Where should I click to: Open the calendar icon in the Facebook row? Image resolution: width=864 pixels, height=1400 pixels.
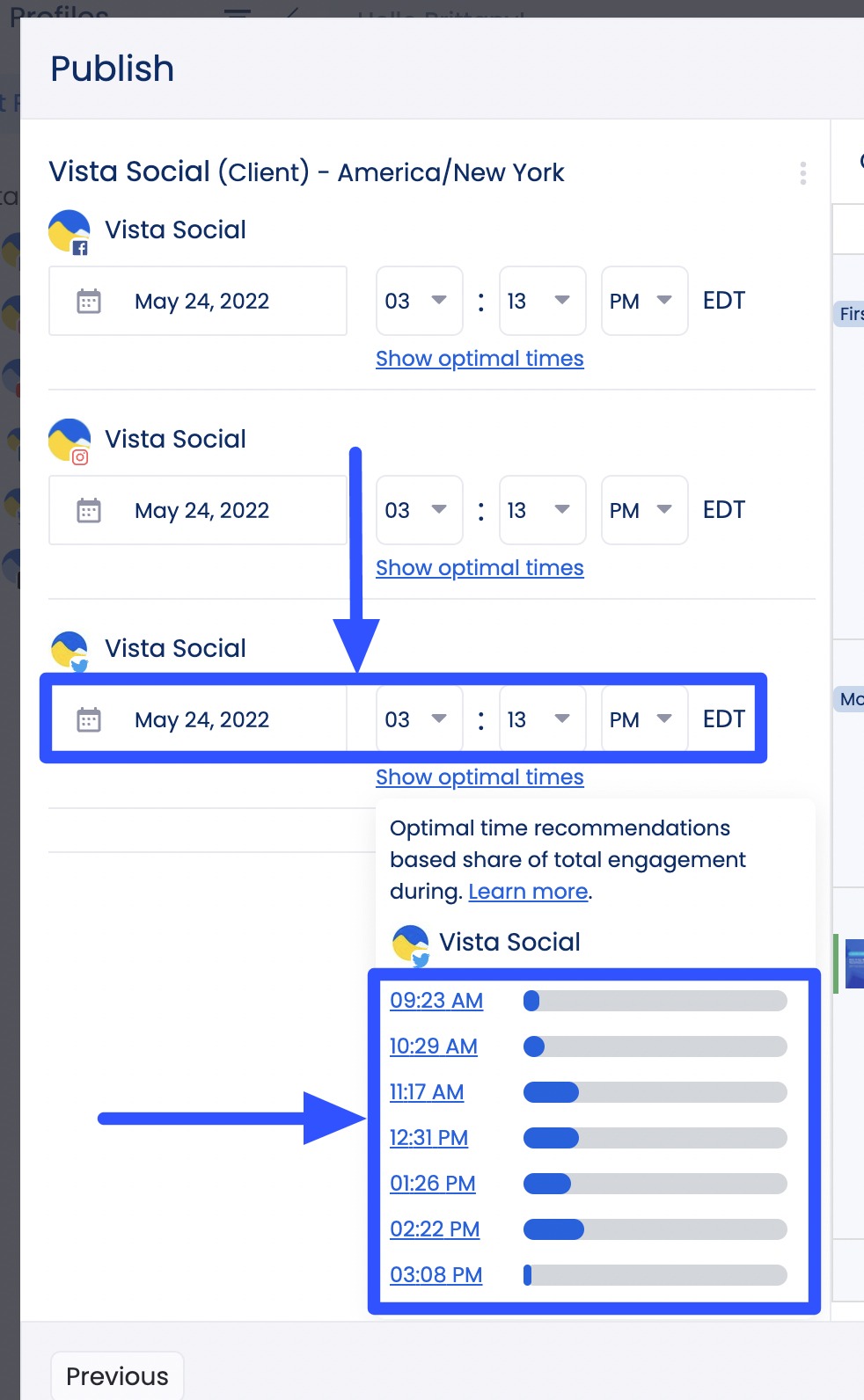tap(88, 301)
